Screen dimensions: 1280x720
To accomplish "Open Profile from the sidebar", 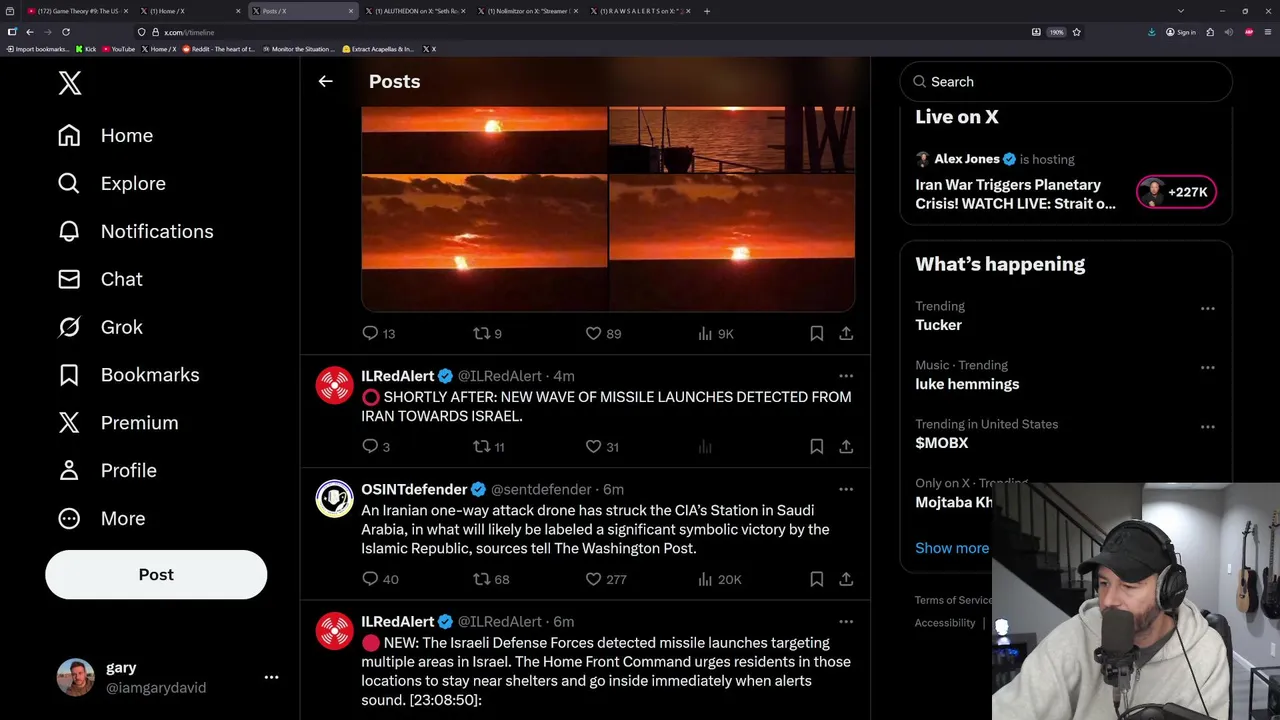I will coord(107,470).
